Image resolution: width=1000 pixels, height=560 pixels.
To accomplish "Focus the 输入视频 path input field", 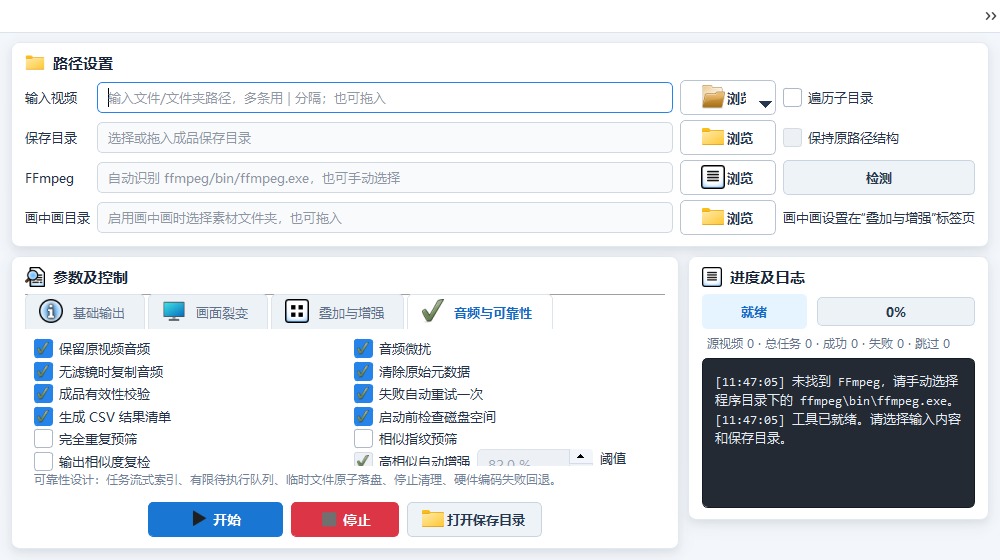I will (385, 98).
